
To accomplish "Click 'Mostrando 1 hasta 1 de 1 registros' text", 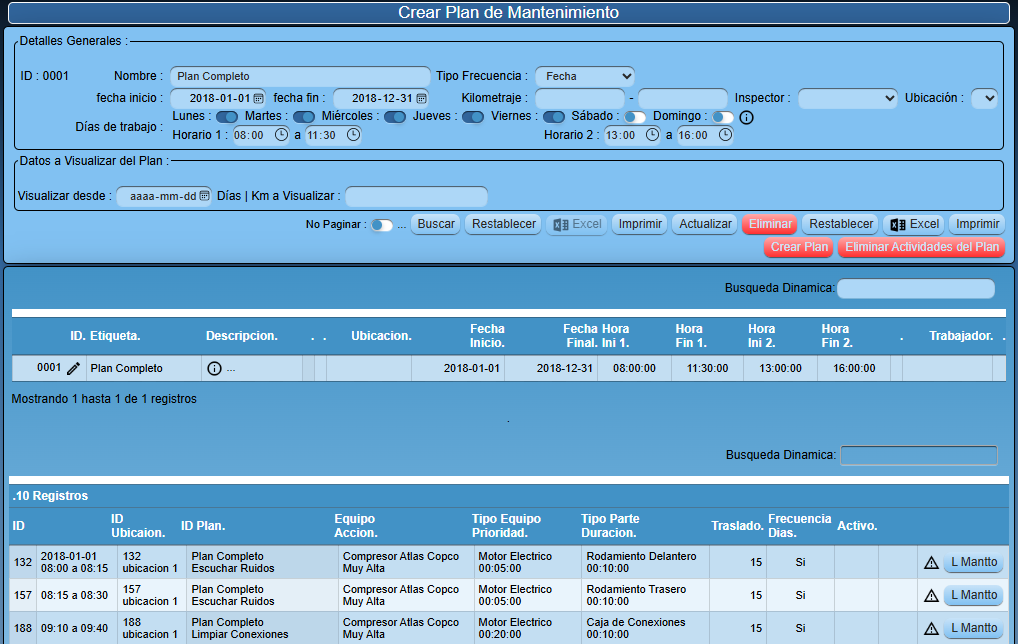I will pyautogui.click(x=104, y=399).
